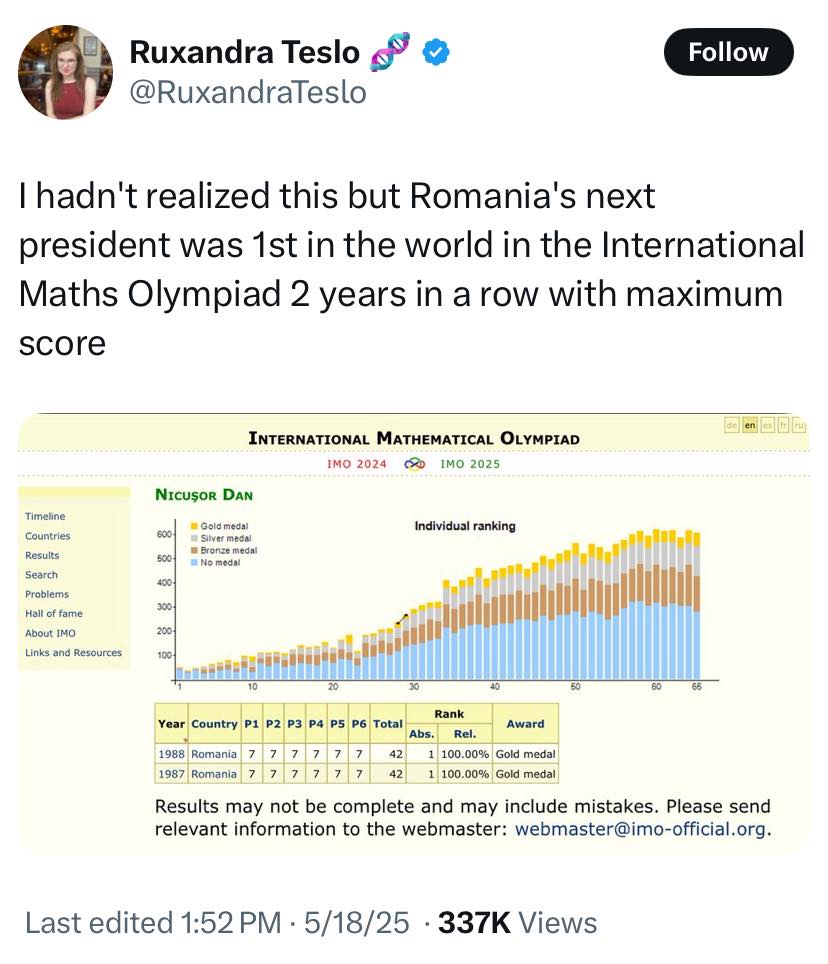Open Problems in the sidebar
The height and width of the screenshot is (964, 828).
click(x=47, y=594)
